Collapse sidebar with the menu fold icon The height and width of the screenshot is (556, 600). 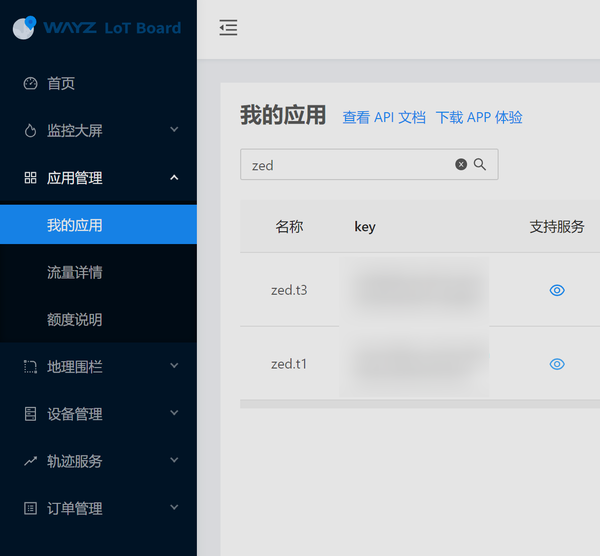click(x=228, y=28)
